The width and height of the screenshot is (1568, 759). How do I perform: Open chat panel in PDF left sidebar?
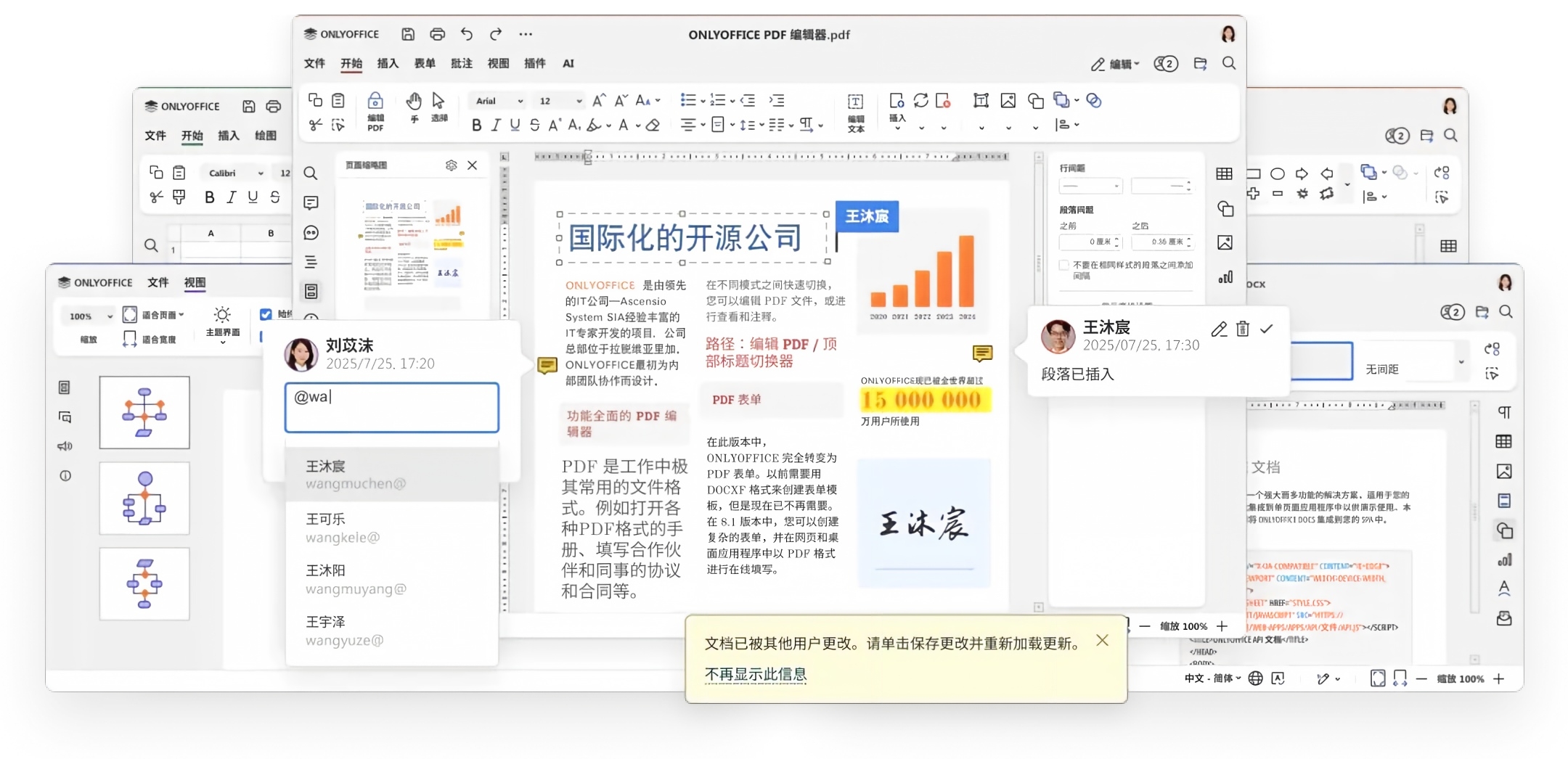tap(311, 232)
